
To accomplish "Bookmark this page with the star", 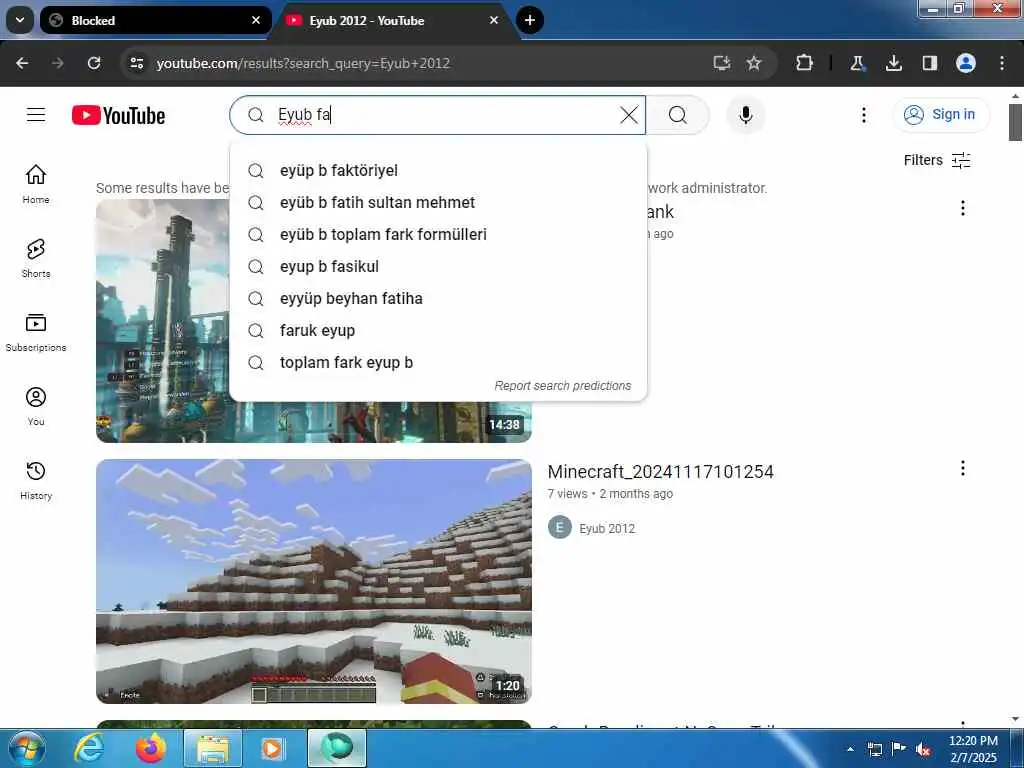I will (x=754, y=63).
